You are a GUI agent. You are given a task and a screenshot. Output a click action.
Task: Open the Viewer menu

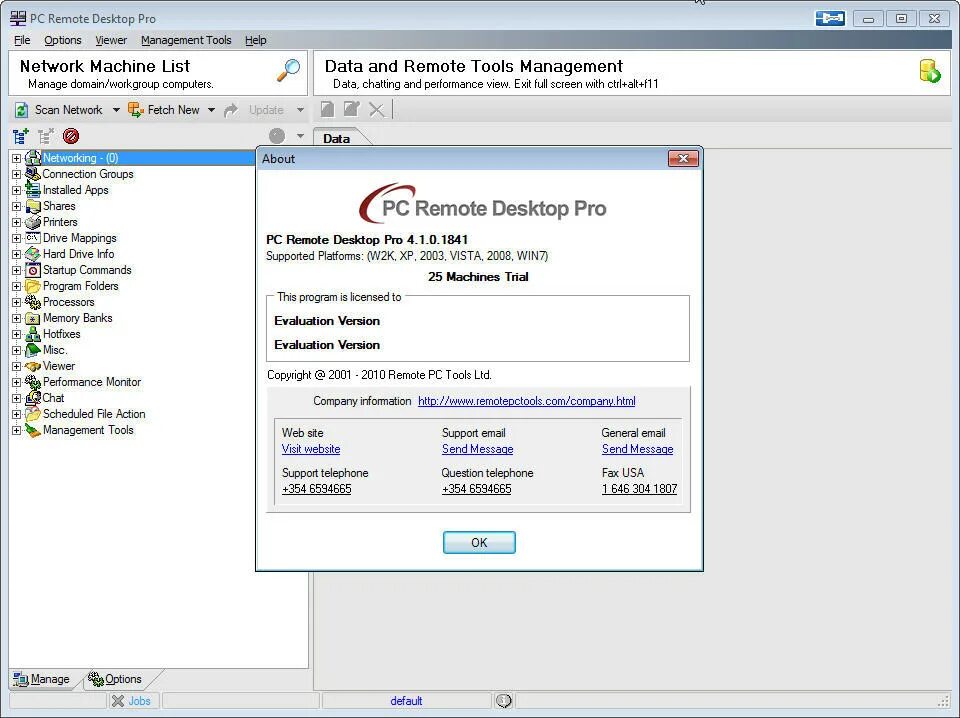pyautogui.click(x=111, y=40)
